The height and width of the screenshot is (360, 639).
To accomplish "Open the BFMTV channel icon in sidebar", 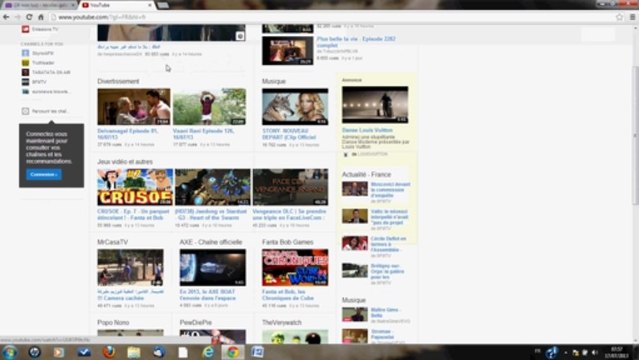I will click(x=25, y=82).
